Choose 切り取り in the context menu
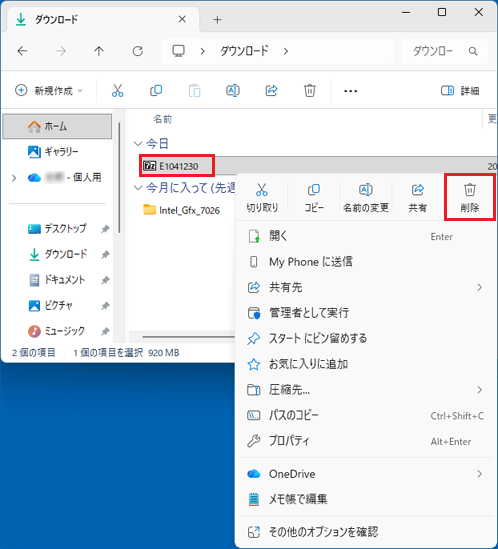 262,198
